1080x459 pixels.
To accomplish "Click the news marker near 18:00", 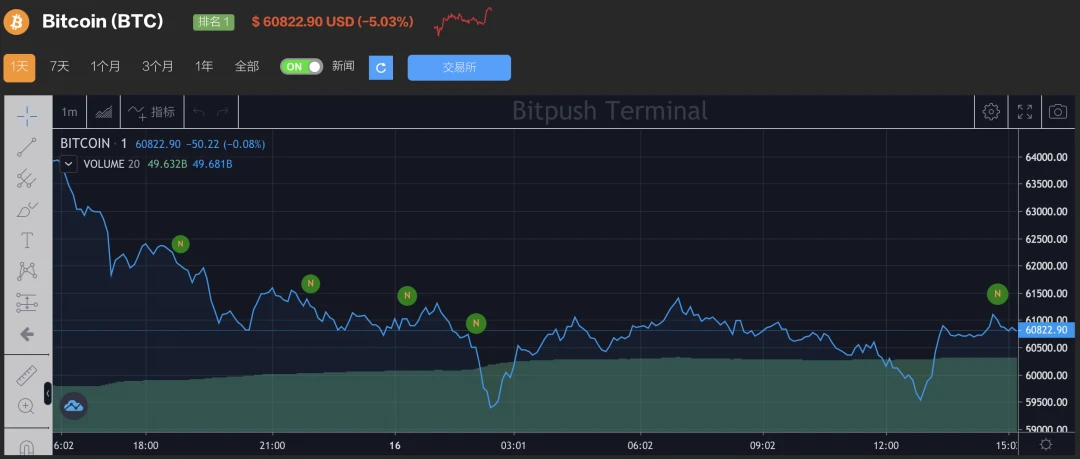I will (180, 244).
